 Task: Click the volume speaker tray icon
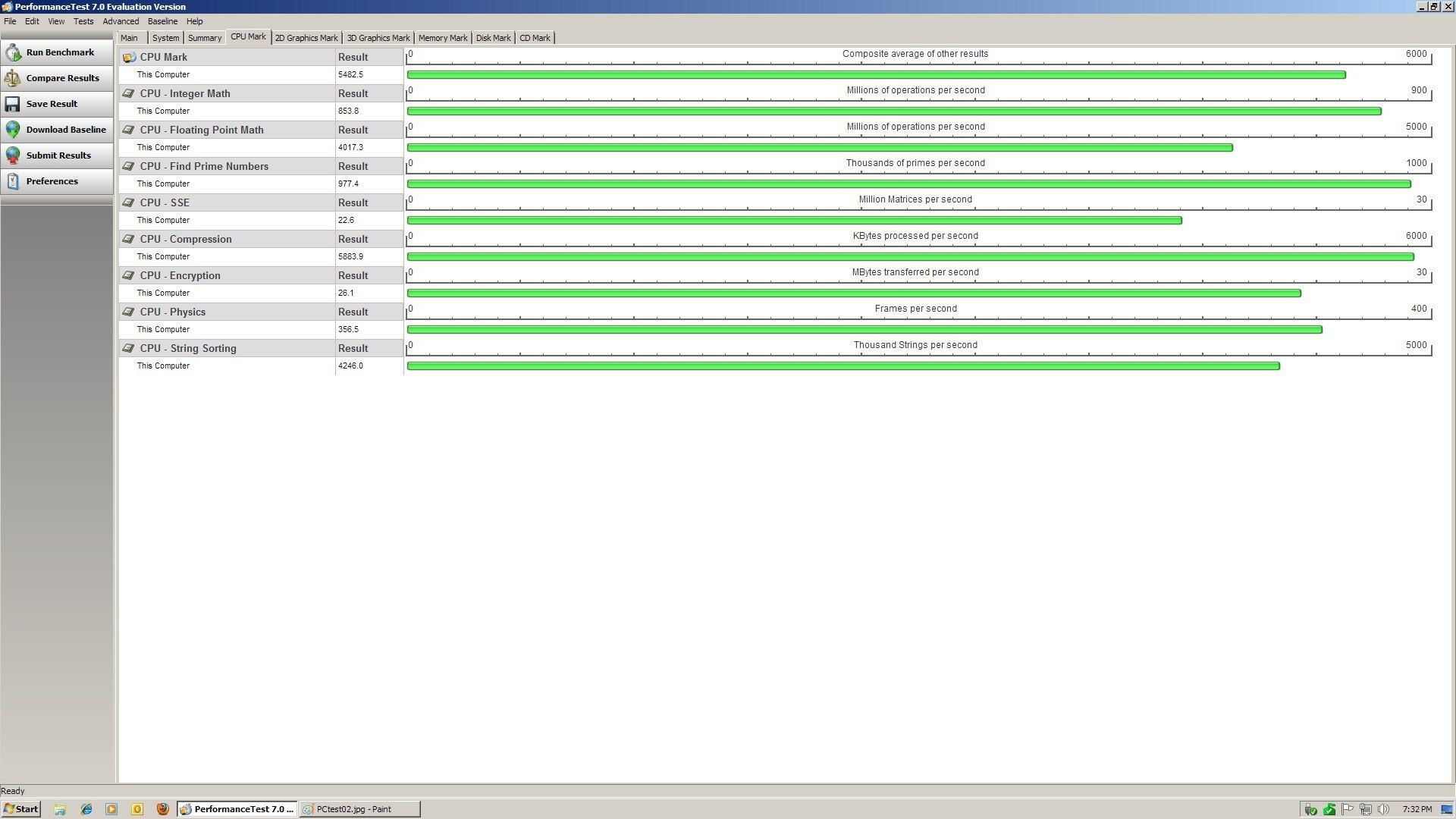[x=1383, y=809]
